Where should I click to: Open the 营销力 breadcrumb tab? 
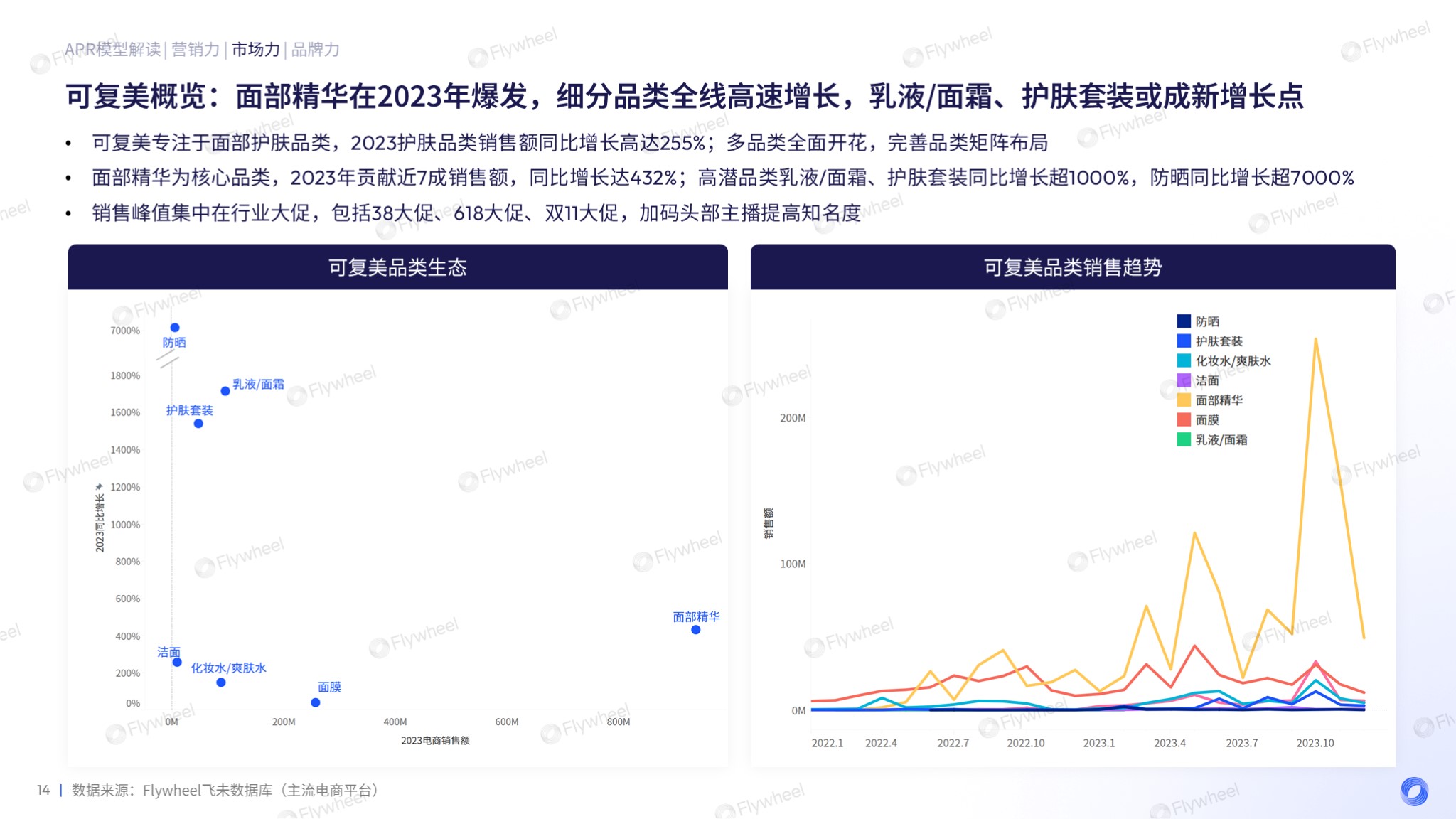[196, 50]
